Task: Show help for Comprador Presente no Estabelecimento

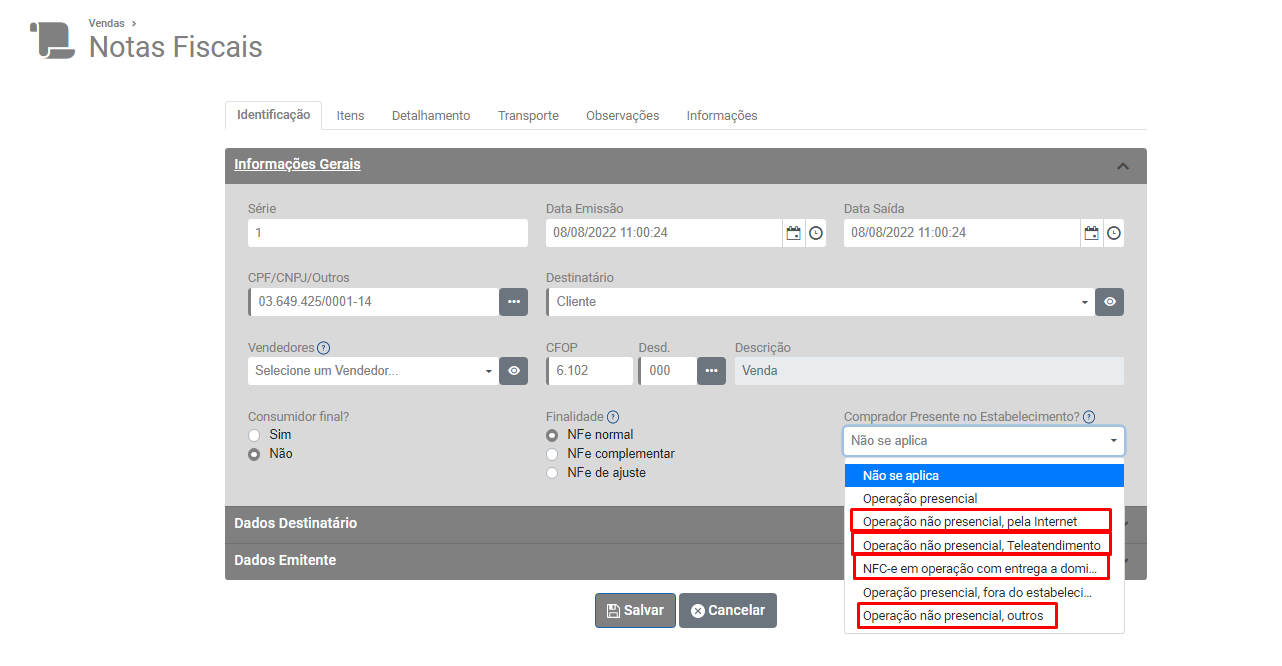Action: (1089, 417)
